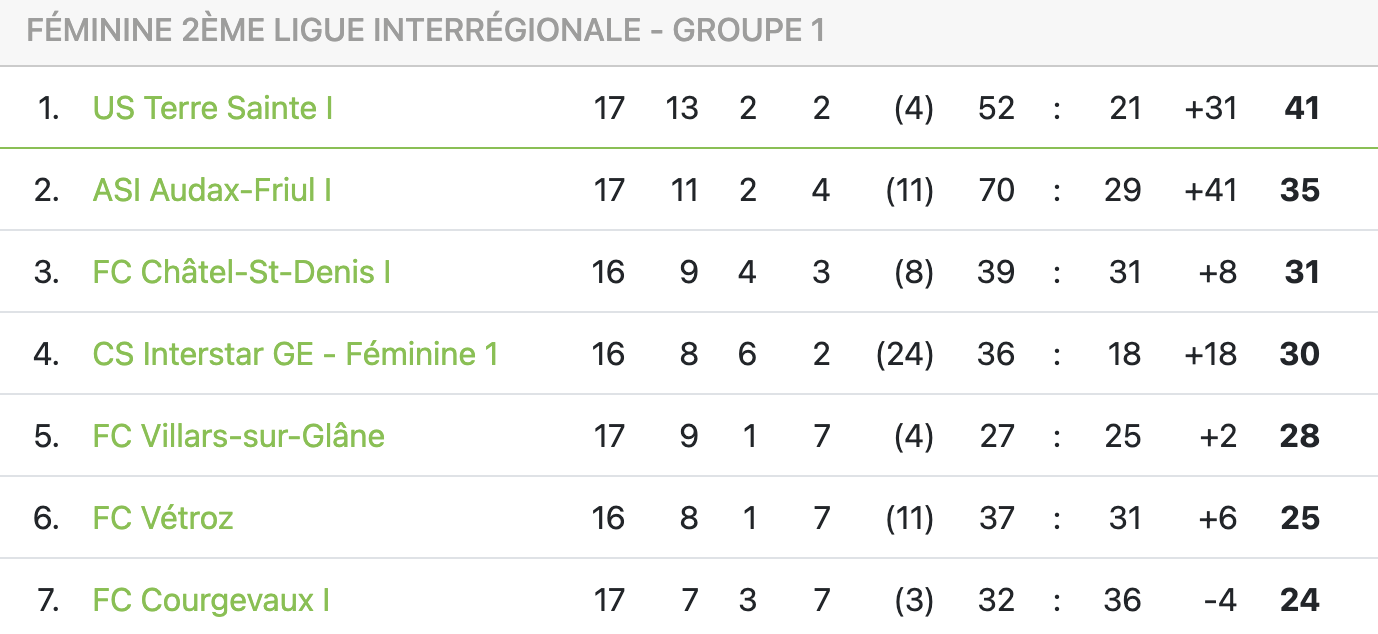The width and height of the screenshot is (1378, 634).
Task: Click the 70 goals scored value
Action: tap(996, 190)
